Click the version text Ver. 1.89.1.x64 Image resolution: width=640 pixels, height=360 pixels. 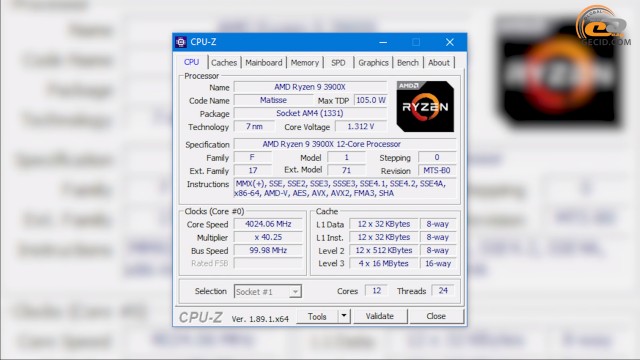260,319
